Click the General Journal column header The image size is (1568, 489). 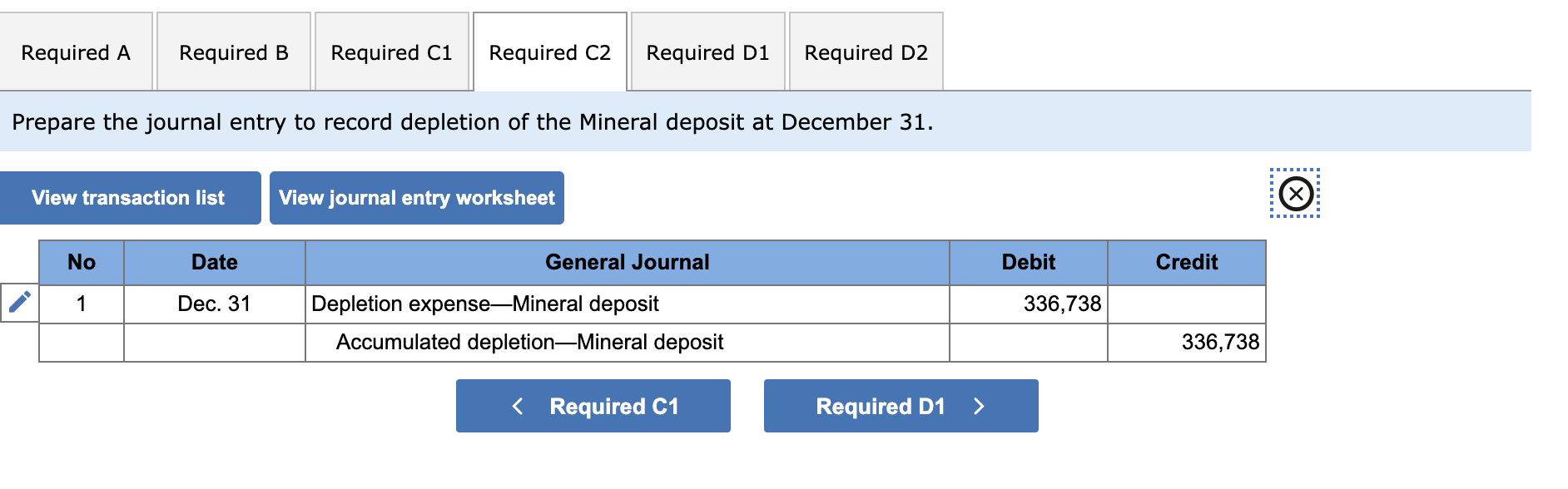point(627,263)
